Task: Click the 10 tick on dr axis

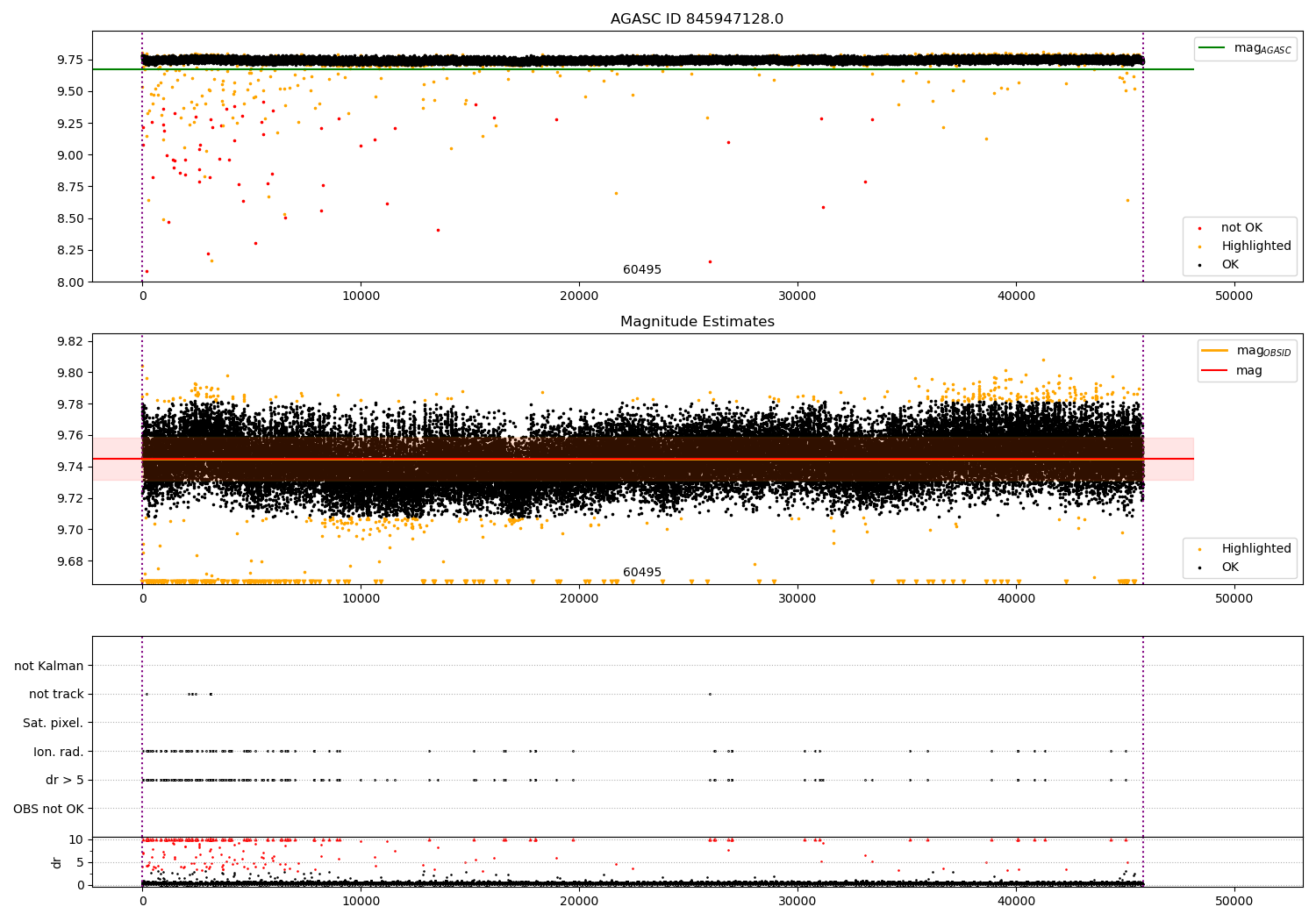Action: (x=76, y=839)
